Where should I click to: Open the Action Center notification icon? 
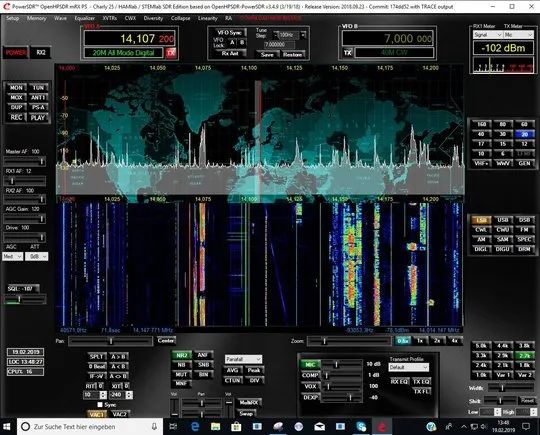[526, 427]
